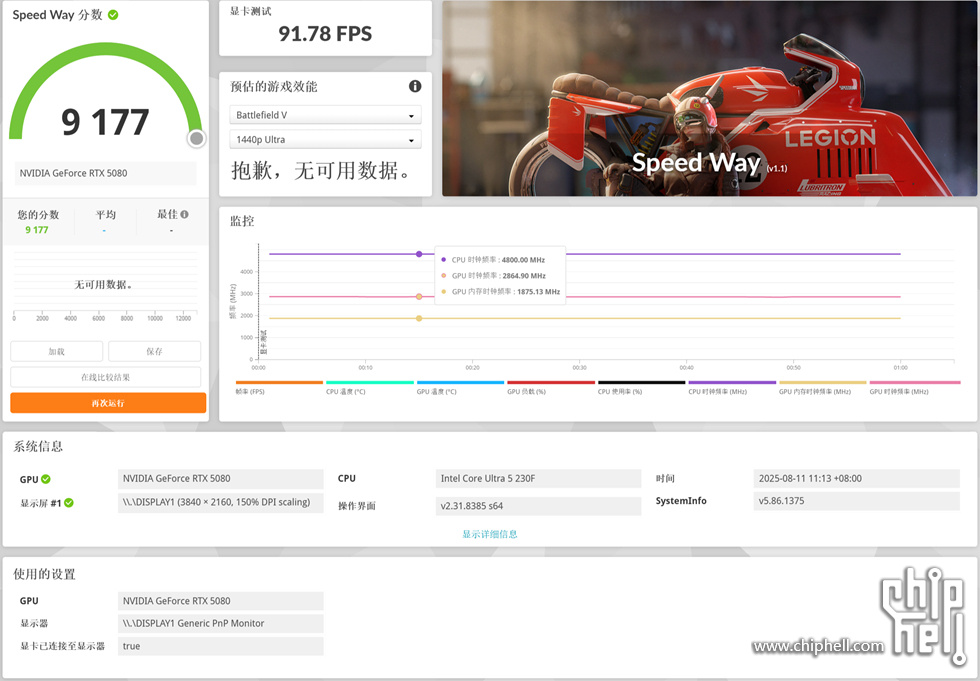980x681 pixels.
Task: Click the 00:30 time label on the monitoring chart
Action: 579,367
